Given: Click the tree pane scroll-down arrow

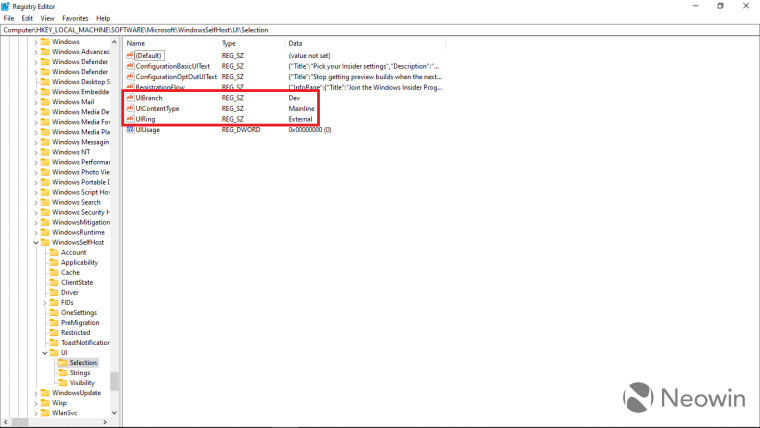Looking at the screenshot, I should (x=114, y=413).
